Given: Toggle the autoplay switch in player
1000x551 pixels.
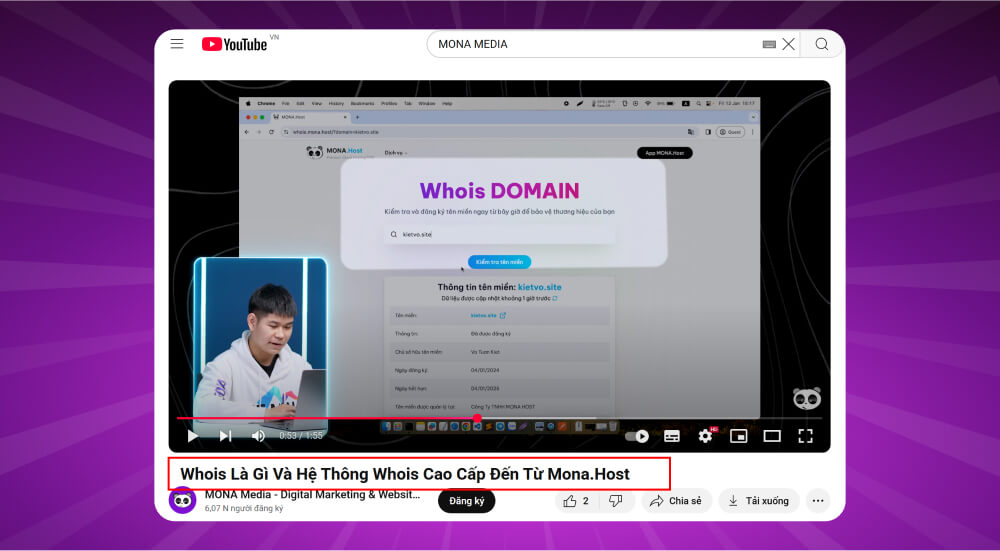Looking at the screenshot, I should pos(636,436).
